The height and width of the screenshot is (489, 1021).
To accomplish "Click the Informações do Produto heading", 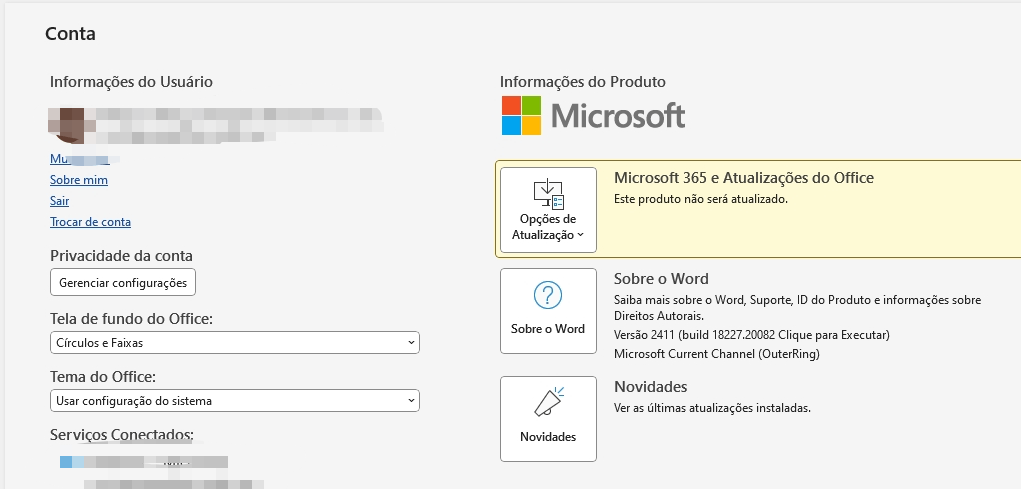I will click(x=583, y=81).
